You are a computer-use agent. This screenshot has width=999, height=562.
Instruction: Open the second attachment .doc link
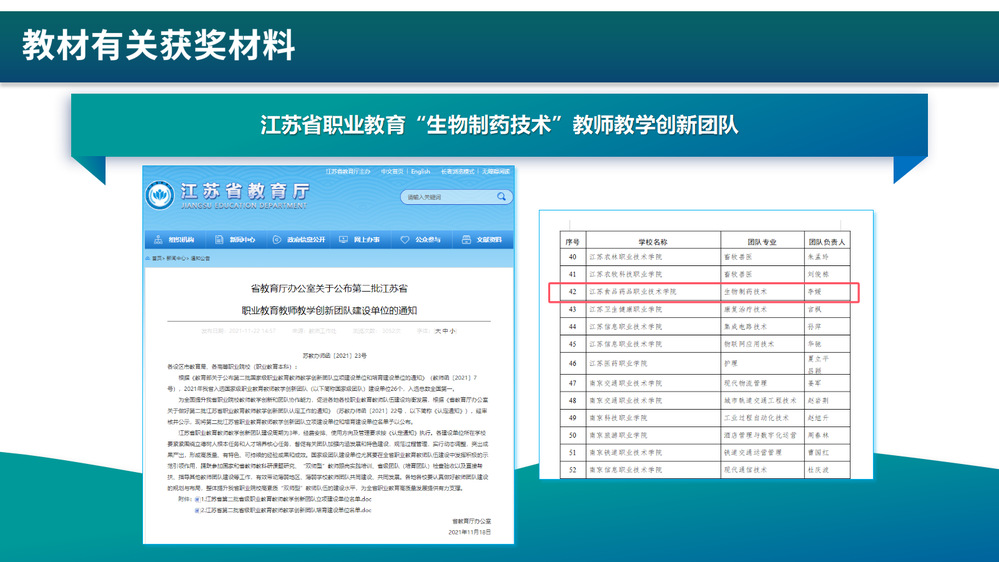tap(286, 509)
